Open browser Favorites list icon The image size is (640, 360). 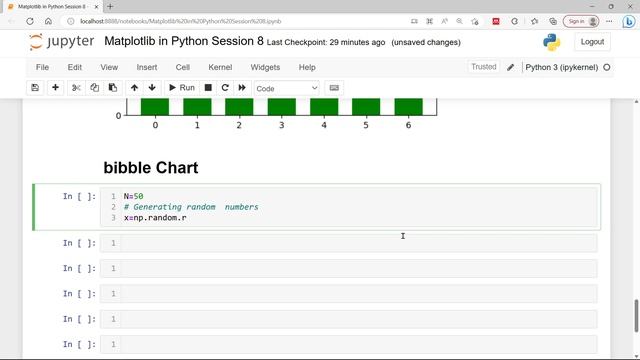click(534, 21)
